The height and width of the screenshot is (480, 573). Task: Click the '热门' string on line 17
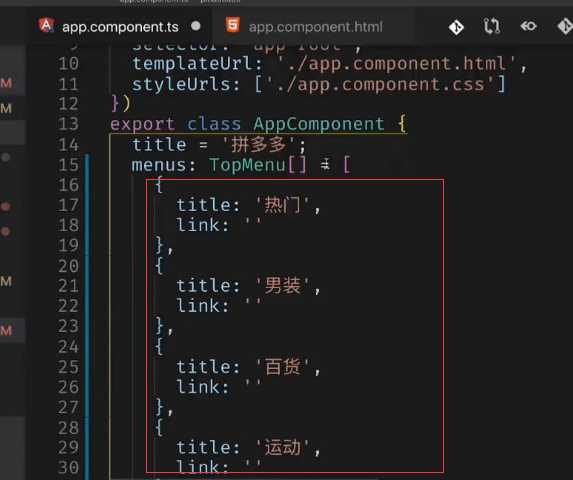282,205
